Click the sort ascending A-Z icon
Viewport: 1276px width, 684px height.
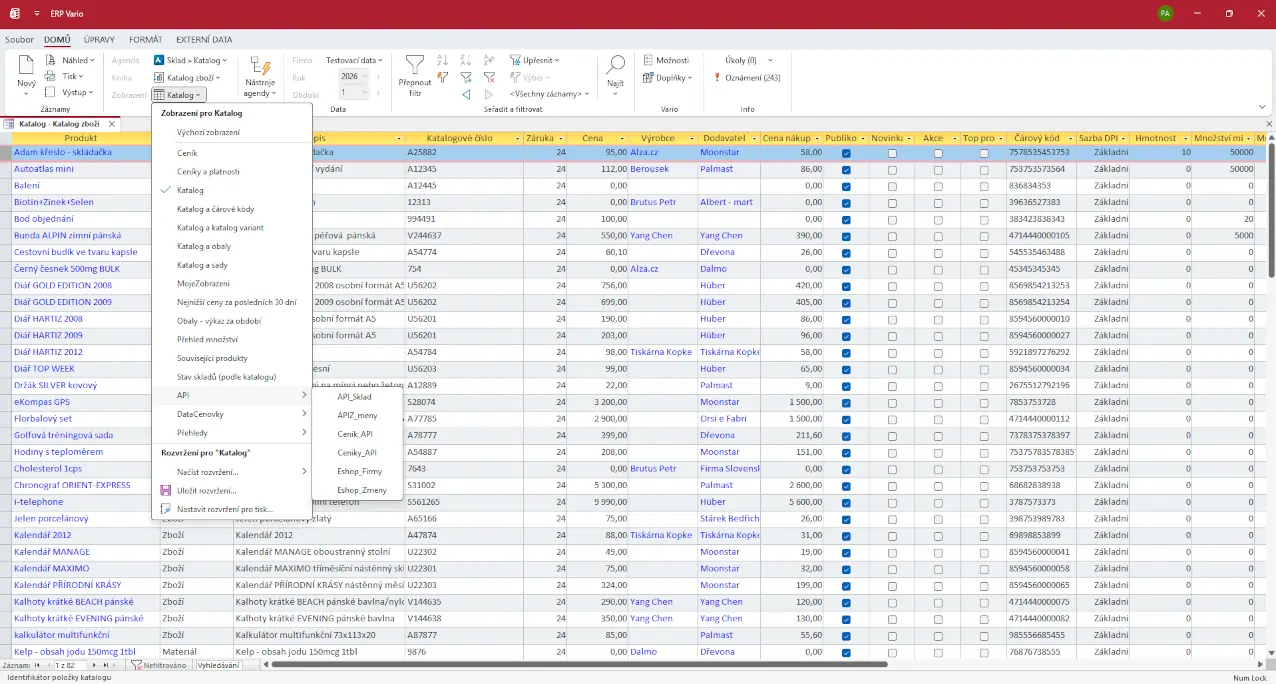442,60
